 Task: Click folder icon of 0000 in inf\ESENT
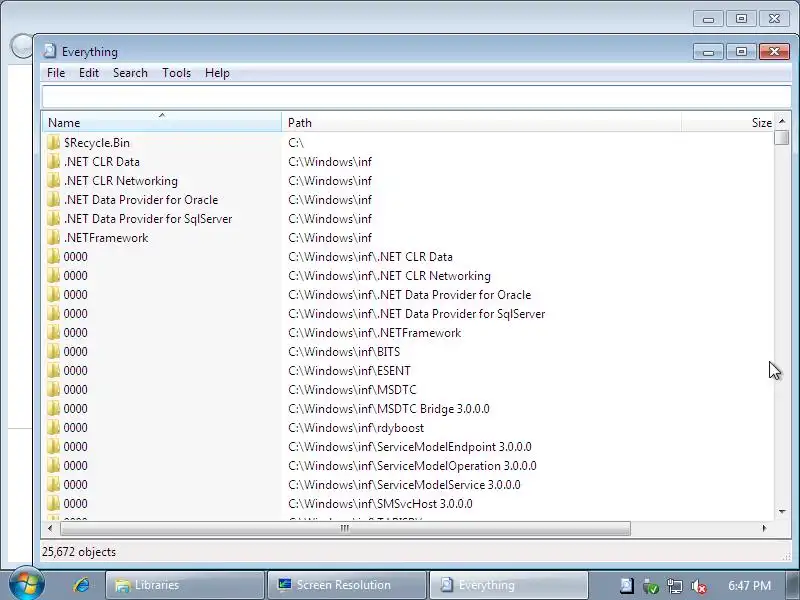tap(54, 370)
